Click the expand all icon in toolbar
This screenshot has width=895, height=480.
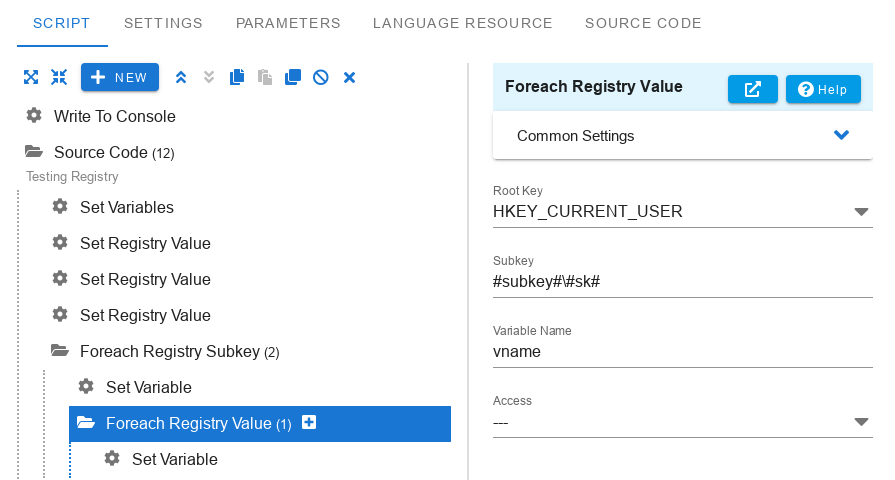pos(31,77)
